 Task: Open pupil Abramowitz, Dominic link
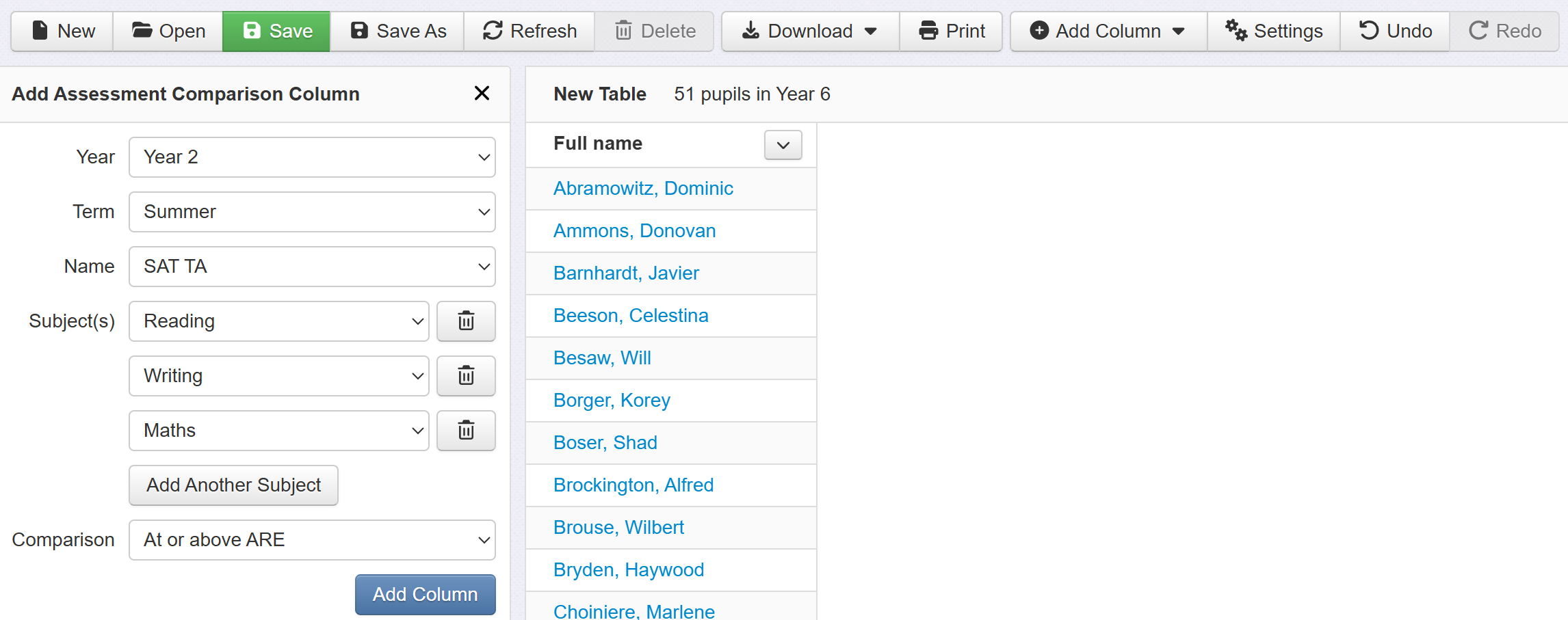click(643, 189)
